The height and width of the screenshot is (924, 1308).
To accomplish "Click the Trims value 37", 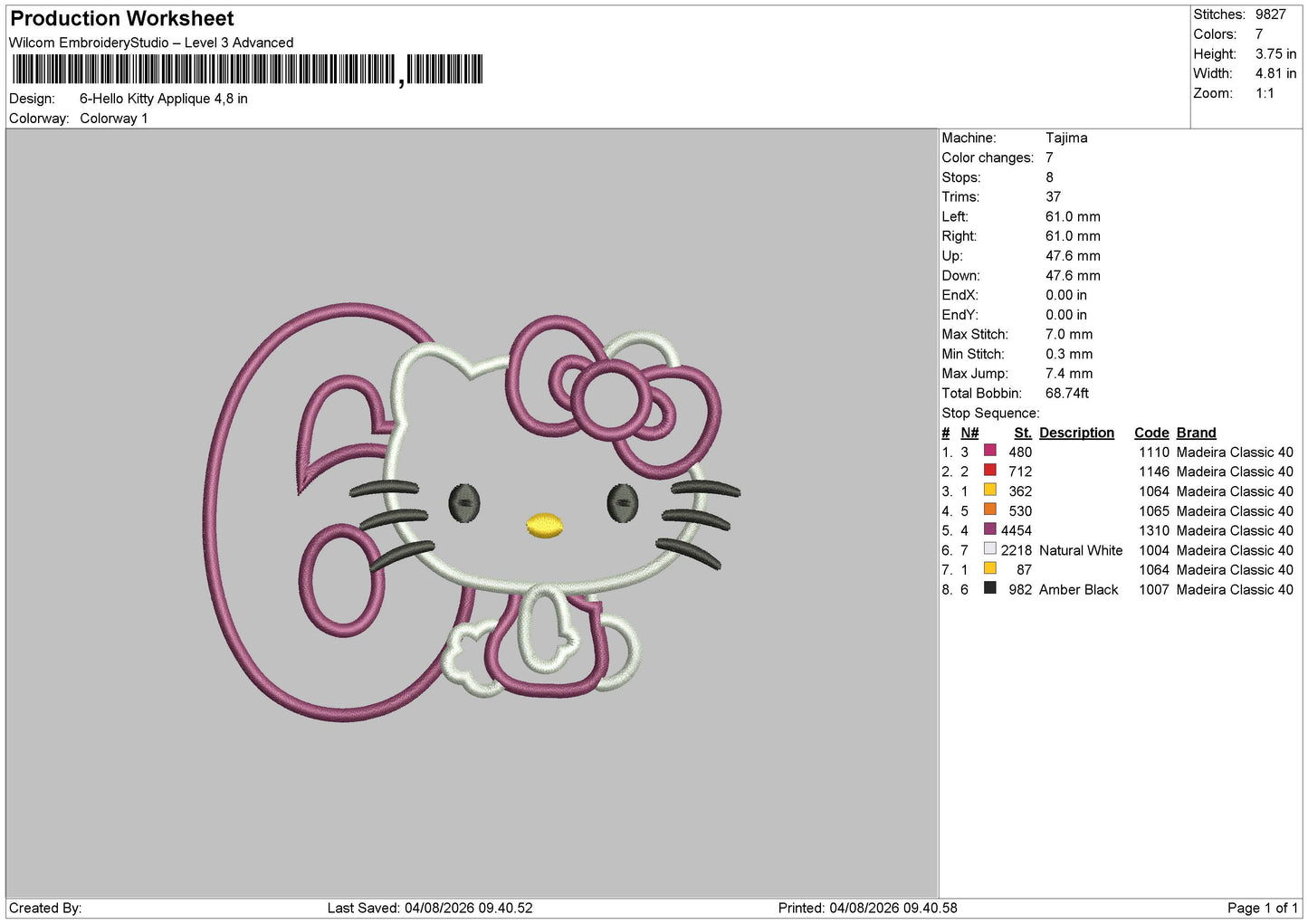I will 1054,196.
